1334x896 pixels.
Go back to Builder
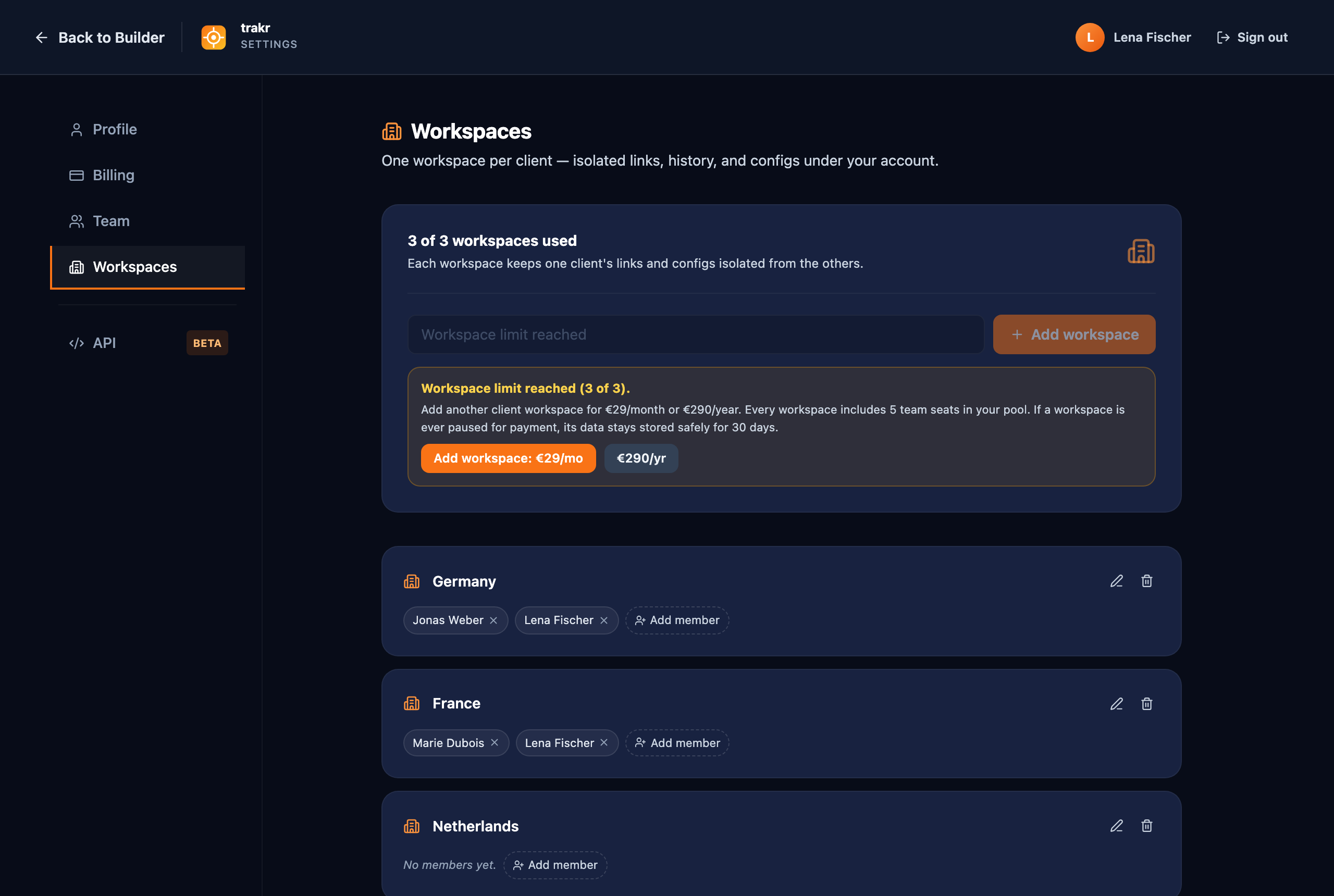(100, 37)
